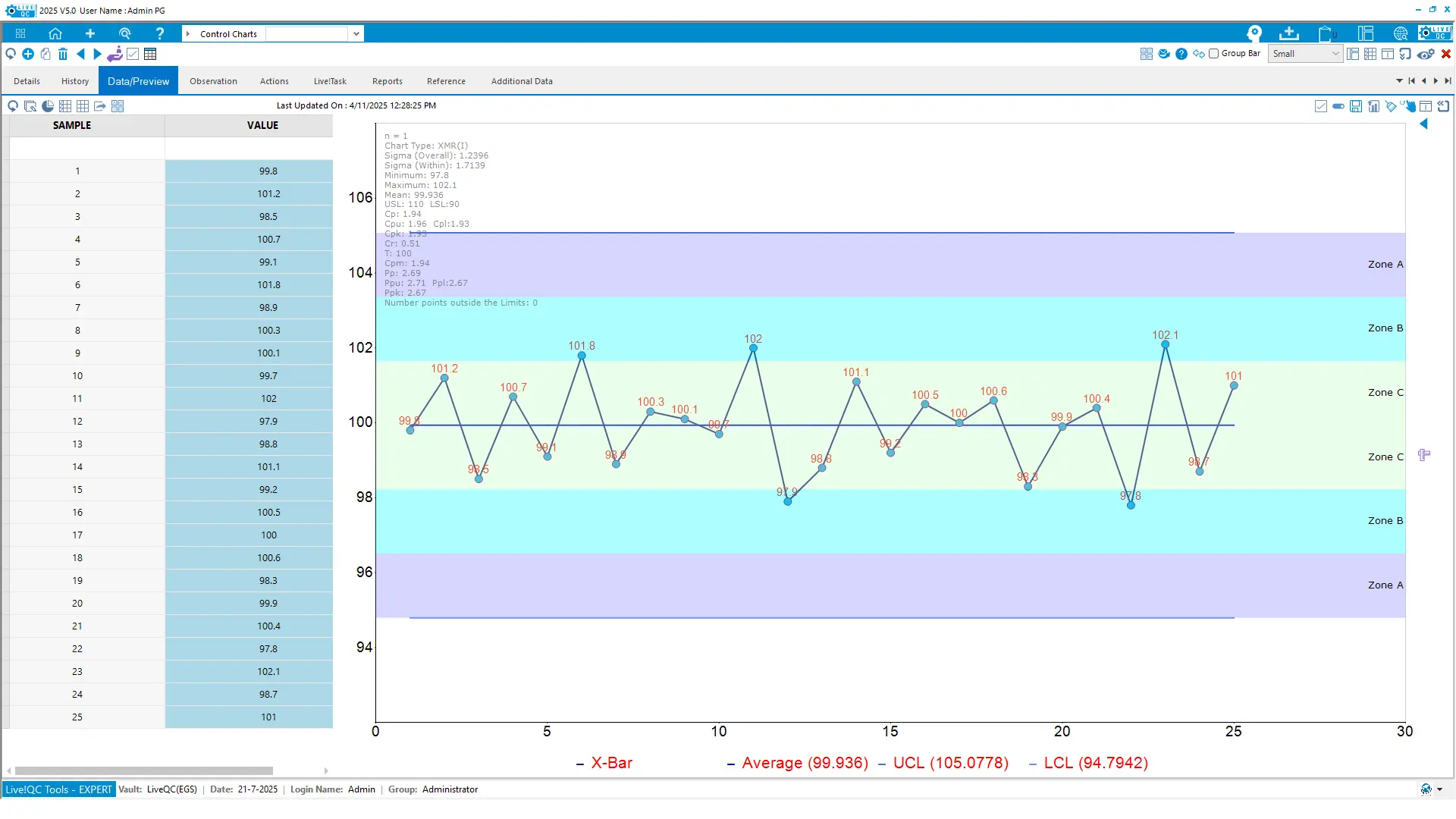Click the export/share data icon
Image resolution: width=1456 pixels, height=819 pixels.
[100, 106]
